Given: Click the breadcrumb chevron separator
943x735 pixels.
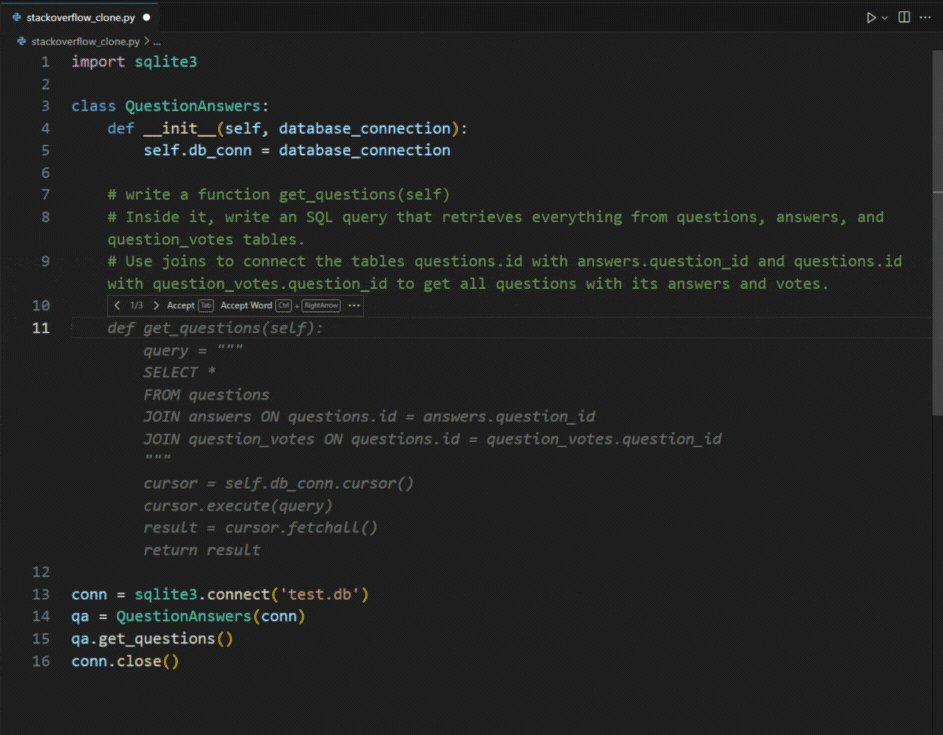Looking at the screenshot, I should [x=147, y=42].
